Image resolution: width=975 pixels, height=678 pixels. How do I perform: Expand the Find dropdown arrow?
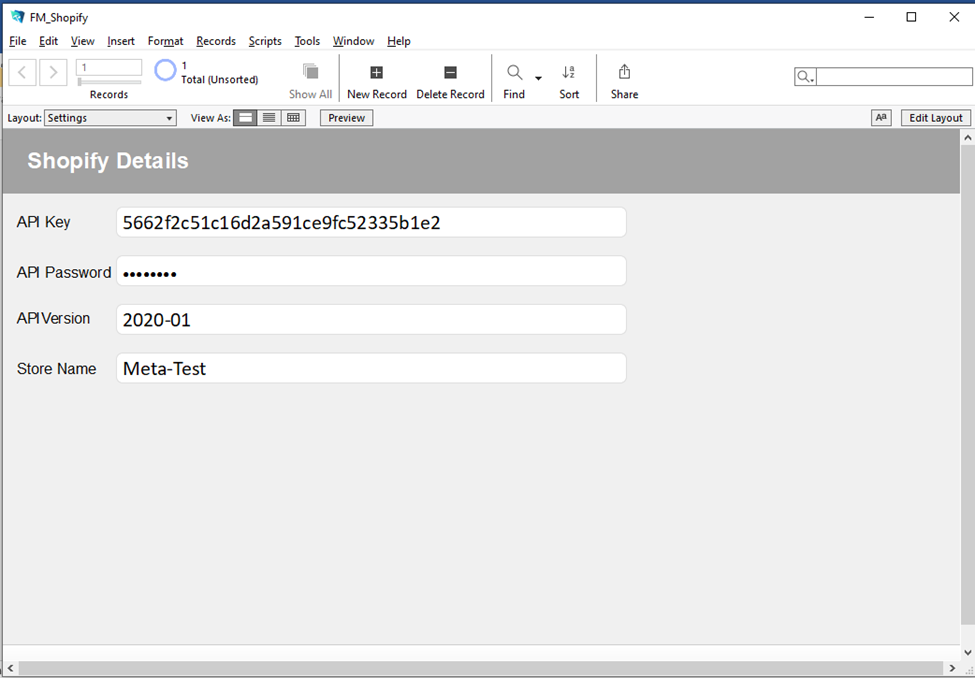(x=538, y=78)
